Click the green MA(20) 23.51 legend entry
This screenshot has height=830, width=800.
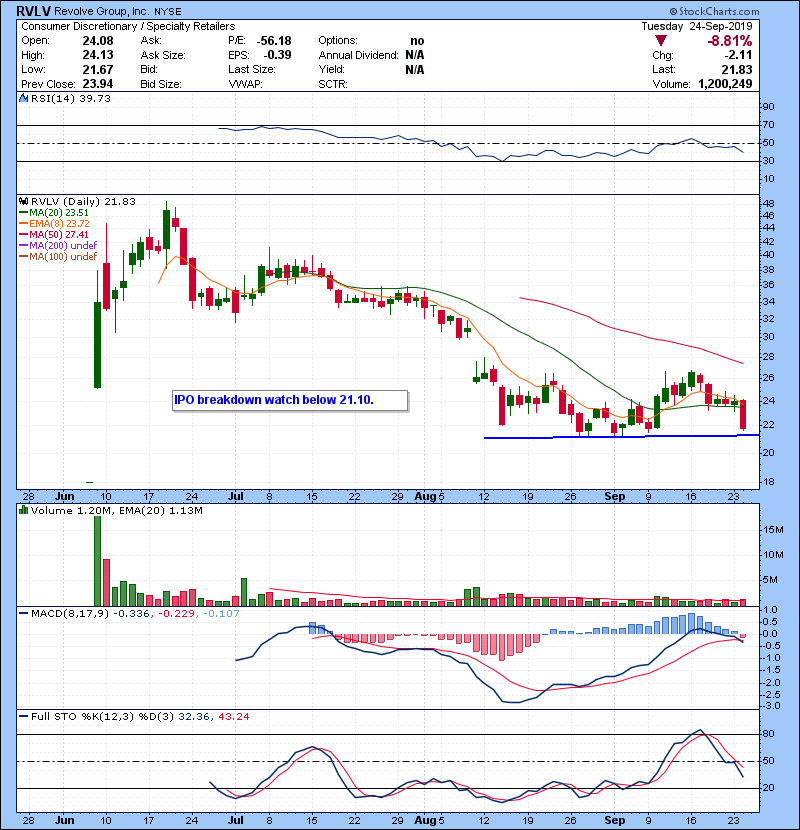coord(54,213)
